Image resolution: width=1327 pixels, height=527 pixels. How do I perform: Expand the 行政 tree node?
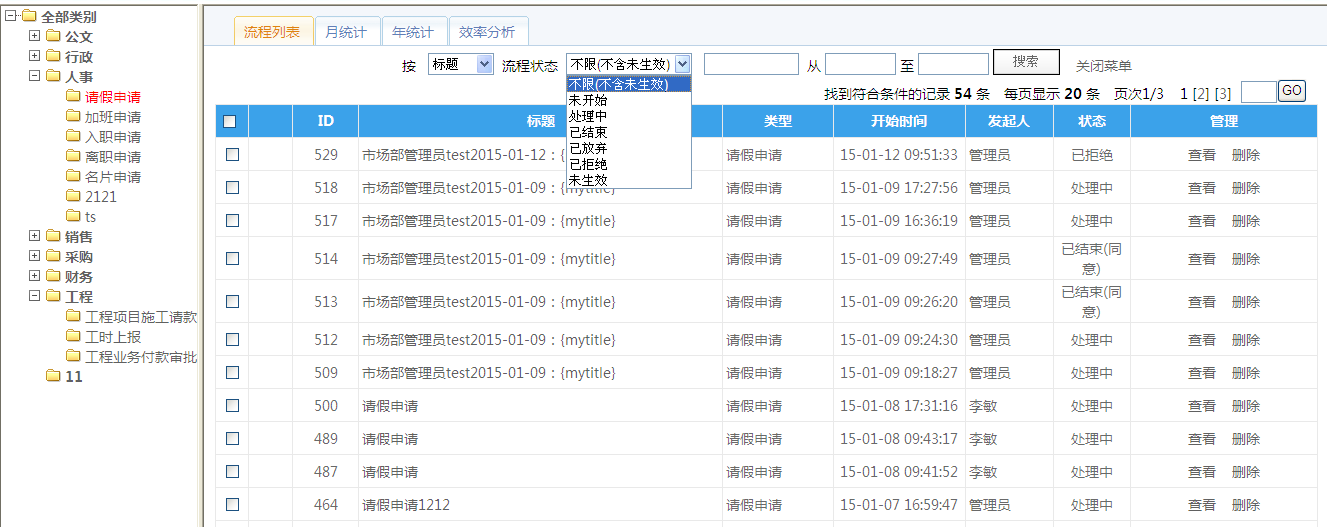[34, 56]
